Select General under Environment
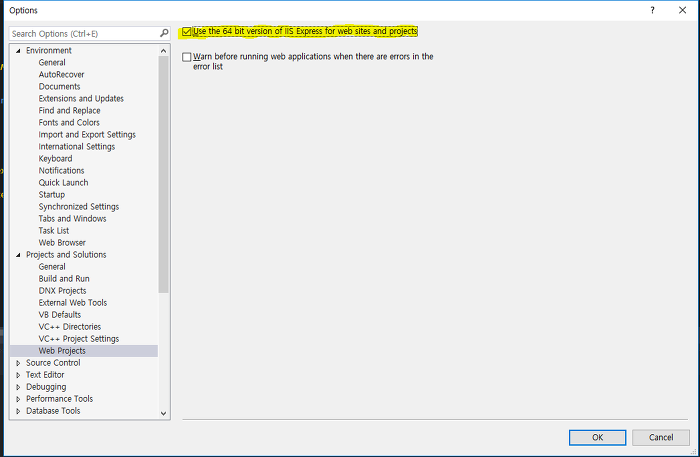 [52, 62]
